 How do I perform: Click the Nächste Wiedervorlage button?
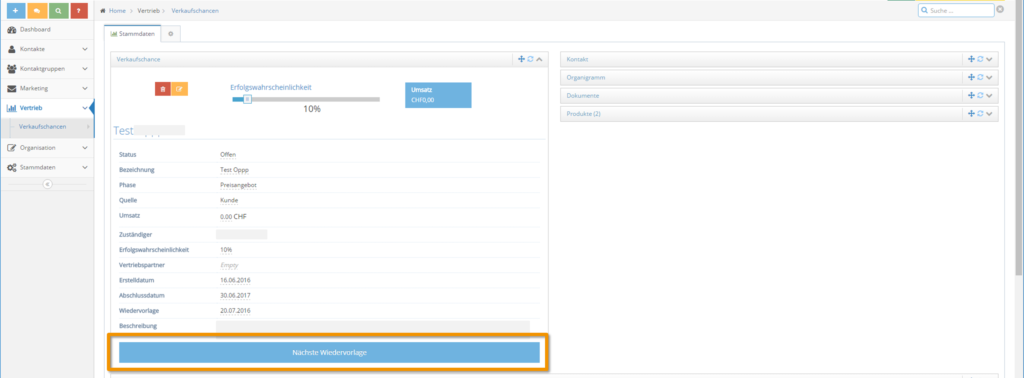[329, 352]
